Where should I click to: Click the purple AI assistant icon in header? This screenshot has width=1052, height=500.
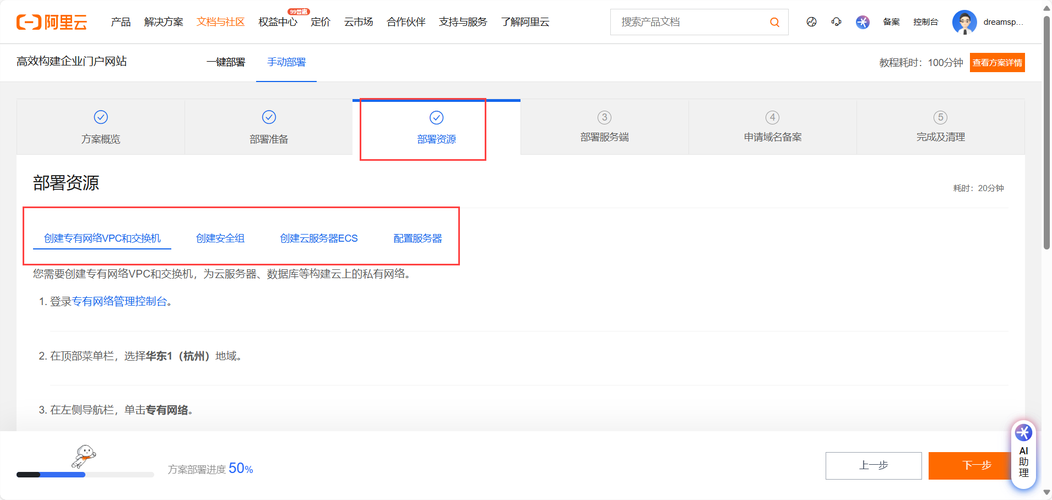[x=863, y=22]
